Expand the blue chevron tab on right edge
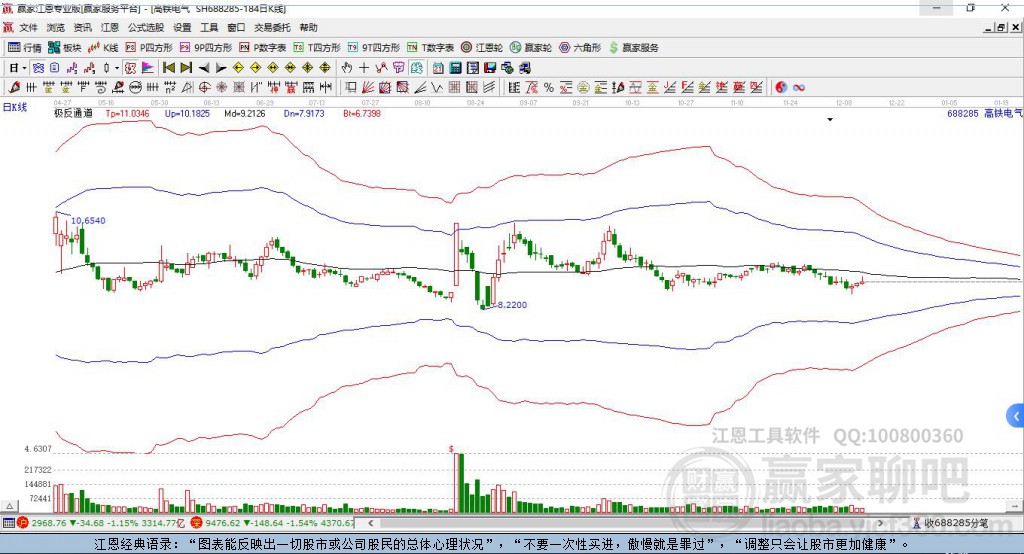Viewport: 1024px width, 554px height. tap(1016, 416)
